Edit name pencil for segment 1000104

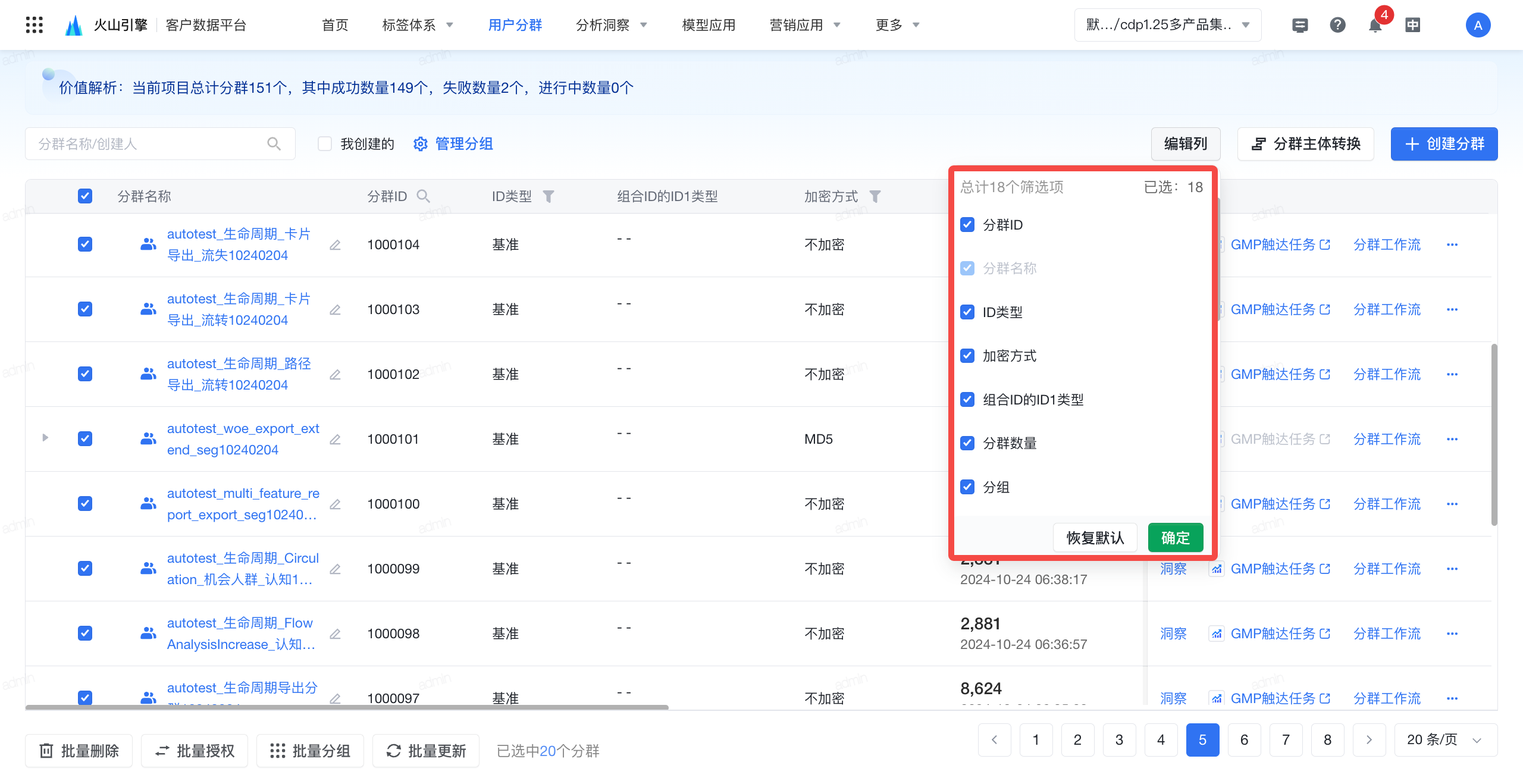point(336,245)
